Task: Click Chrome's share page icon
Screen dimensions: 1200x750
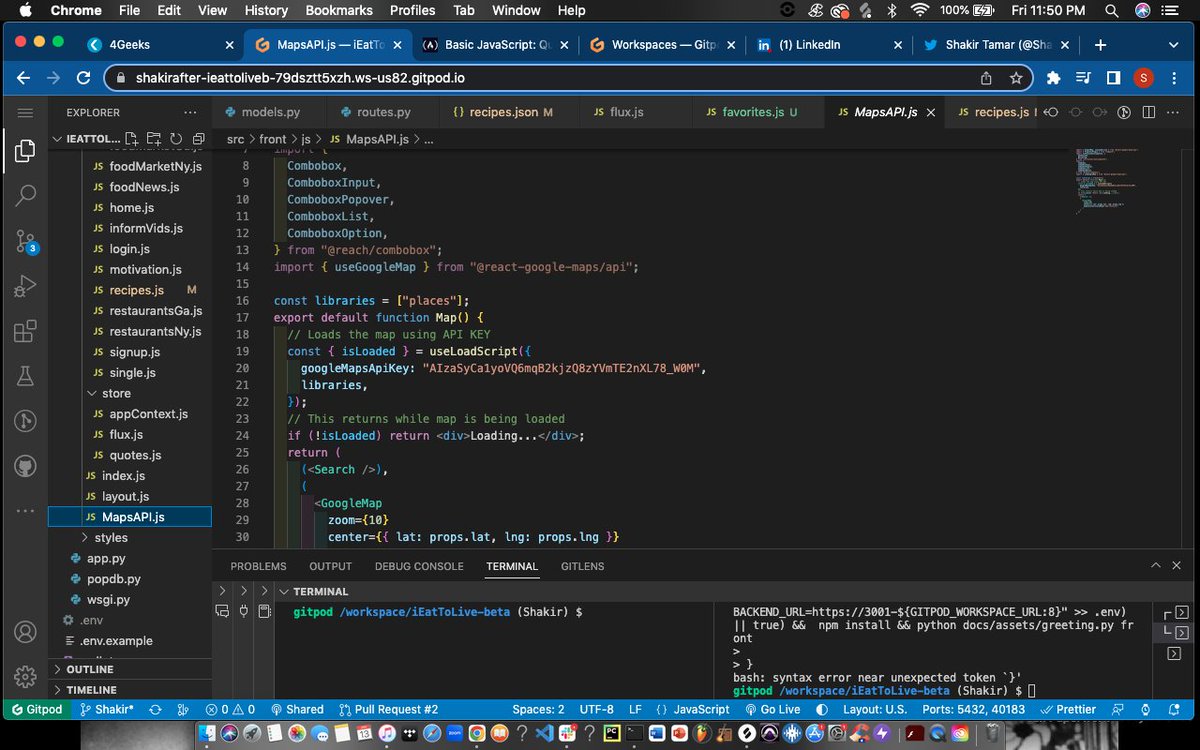Action: pyautogui.click(x=987, y=78)
